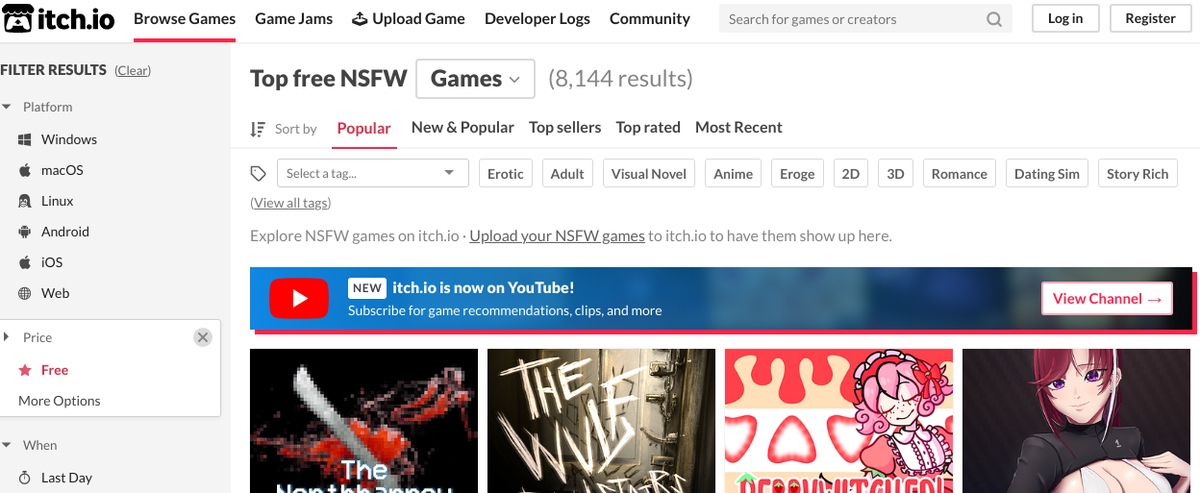Click itch.io is now on YouTube headline

pos(483,288)
